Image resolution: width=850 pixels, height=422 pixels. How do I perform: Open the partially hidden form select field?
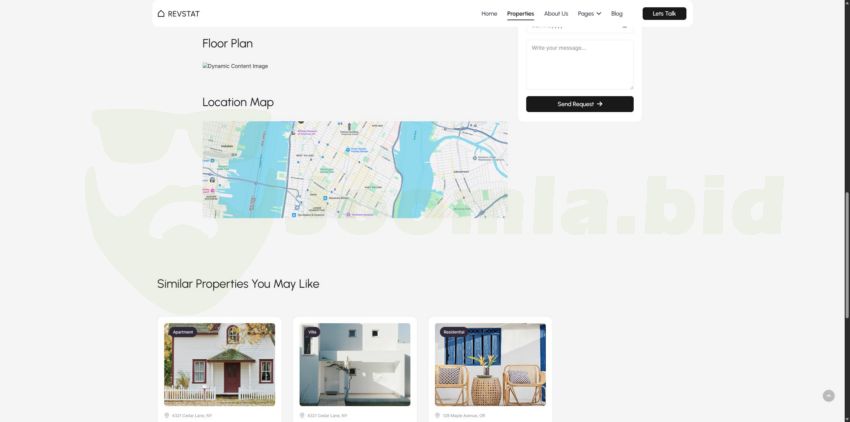coord(579,28)
